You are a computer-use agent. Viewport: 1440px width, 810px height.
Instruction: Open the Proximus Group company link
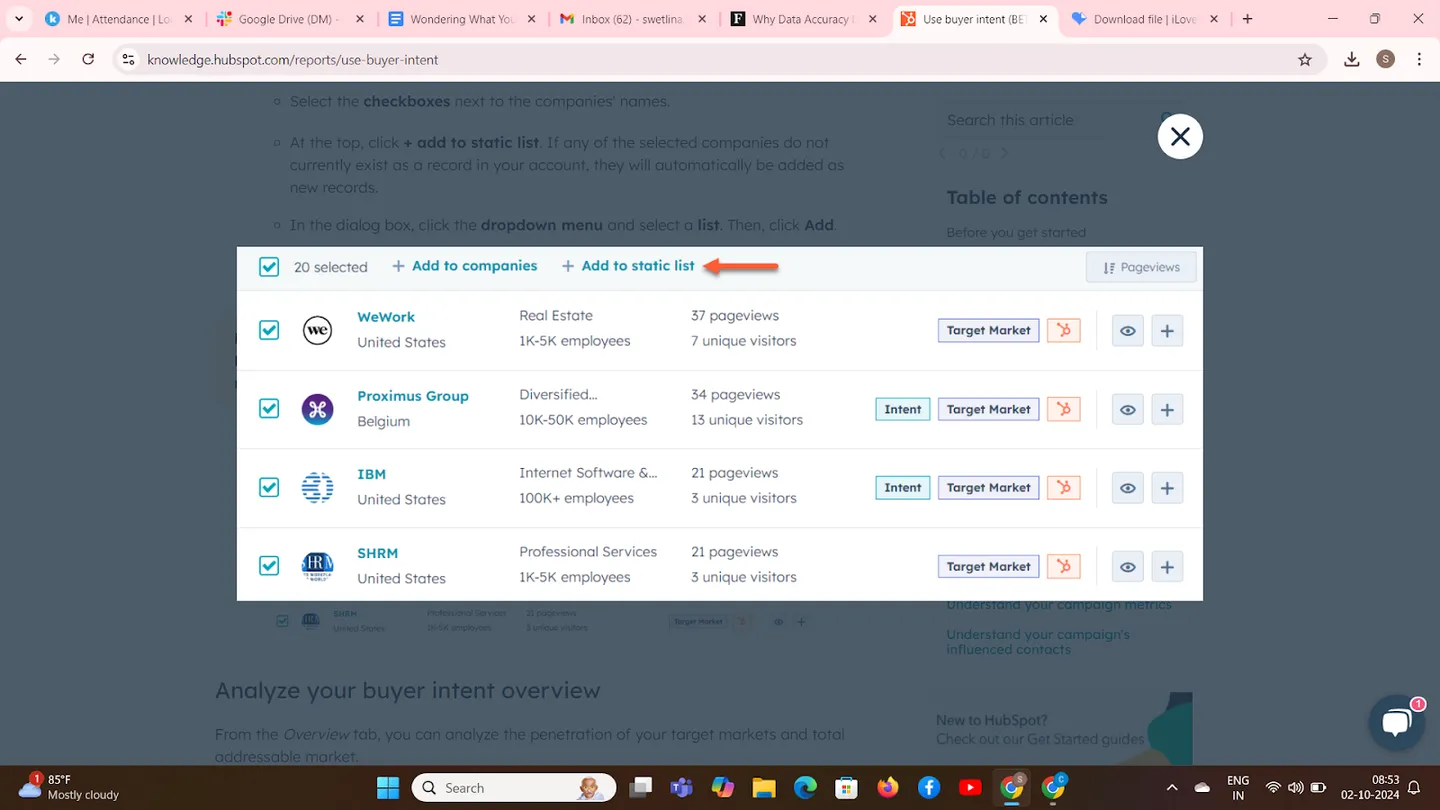pos(413,396)
